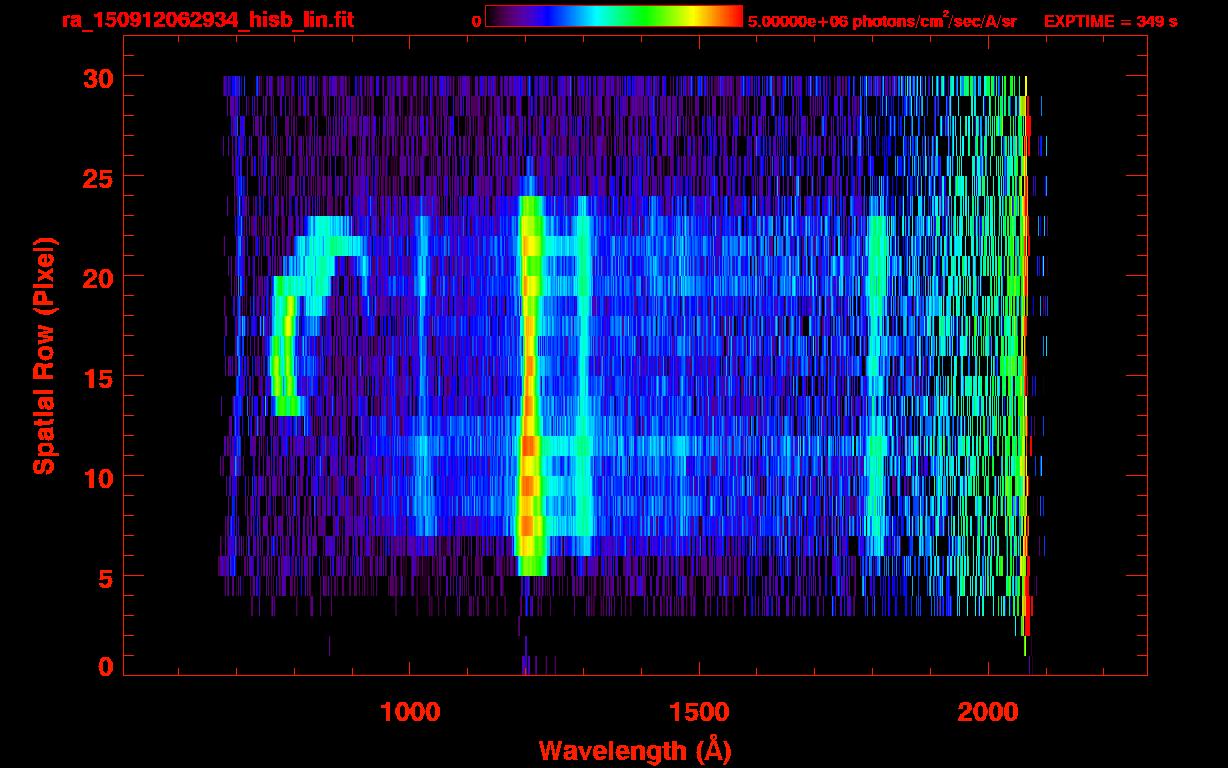Click the colorbar minimum value 0
The width and height of the screenshot is (1228, 768).
[476, 21]
